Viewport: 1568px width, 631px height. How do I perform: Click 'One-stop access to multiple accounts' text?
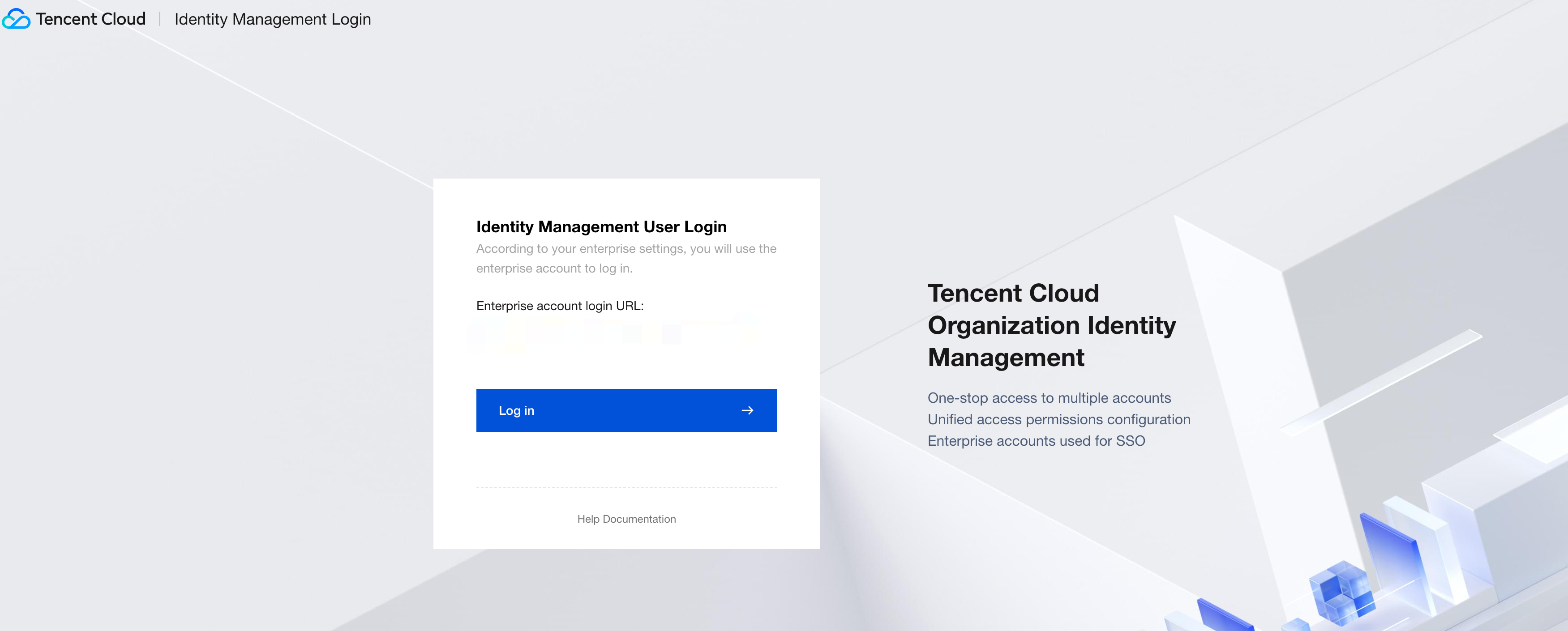click(1050, 398)
